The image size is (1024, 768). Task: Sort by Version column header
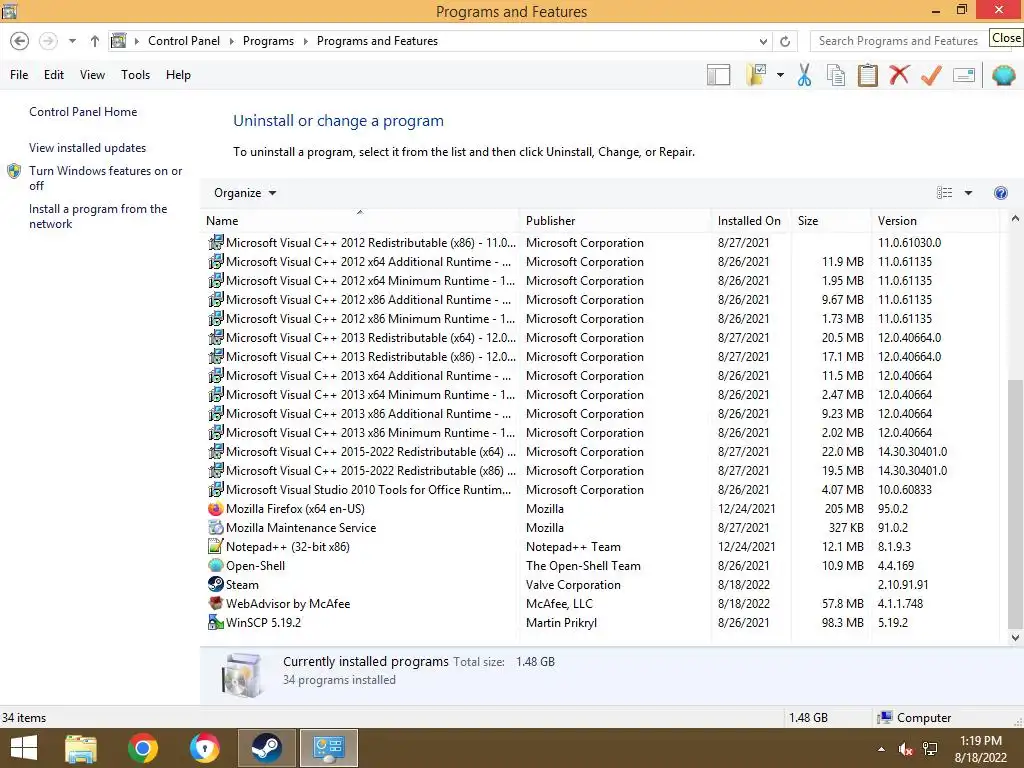936,221
